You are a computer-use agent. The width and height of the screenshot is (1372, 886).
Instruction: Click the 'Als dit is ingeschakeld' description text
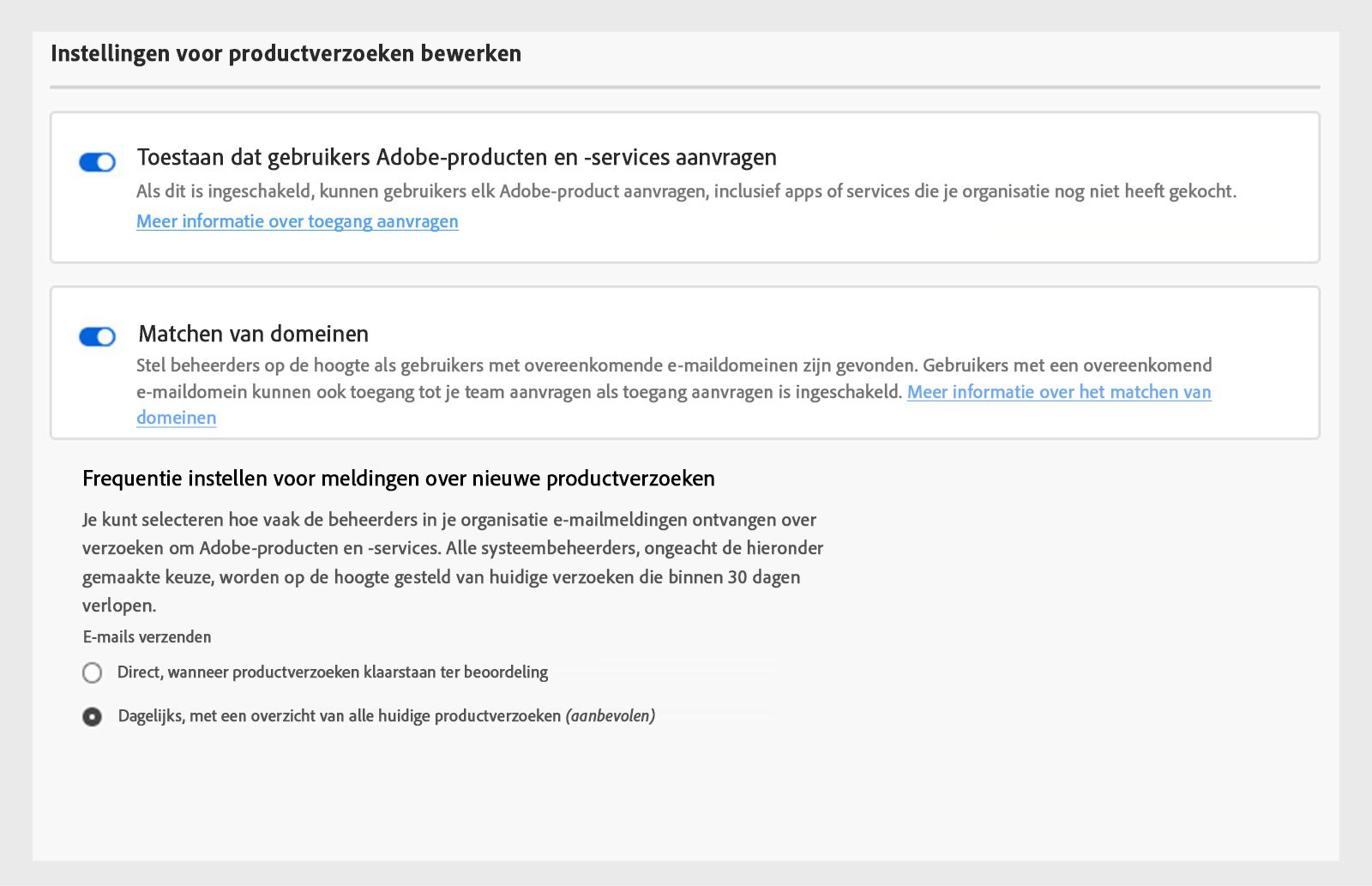pyautogui.click(x=686, y=191)
